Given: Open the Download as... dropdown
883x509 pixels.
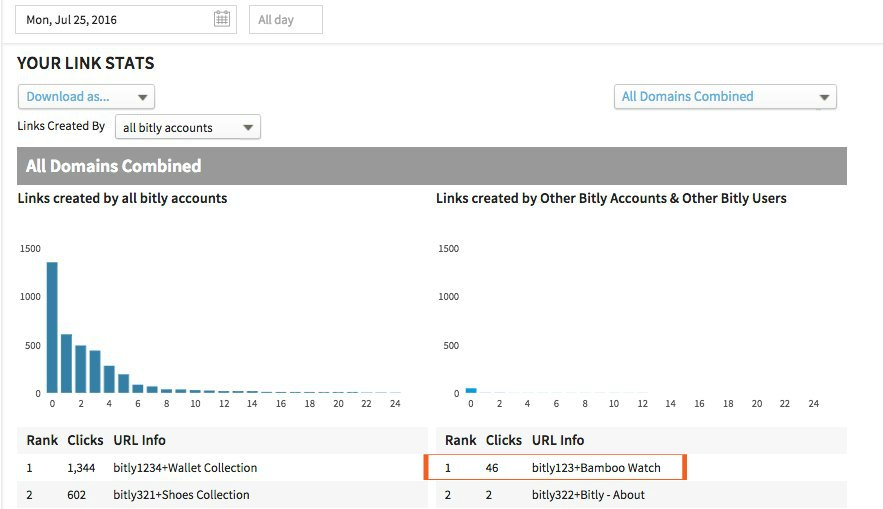Looking at the screenshot, I should [86, 97].
